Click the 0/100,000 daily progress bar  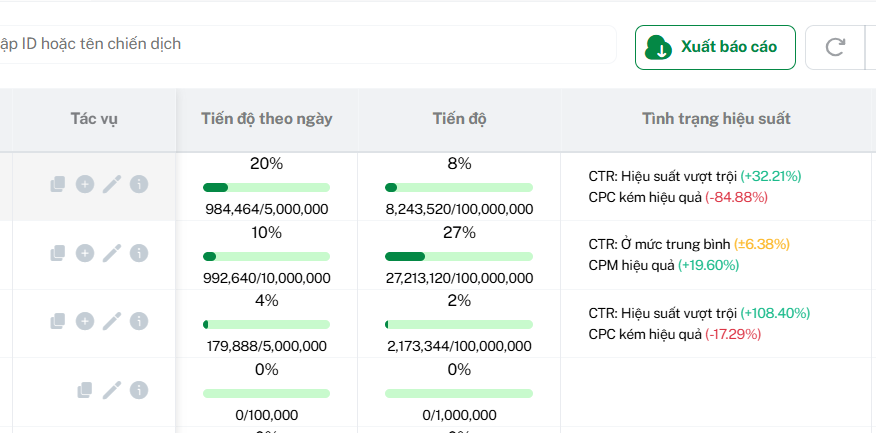[x=266, y=394]
